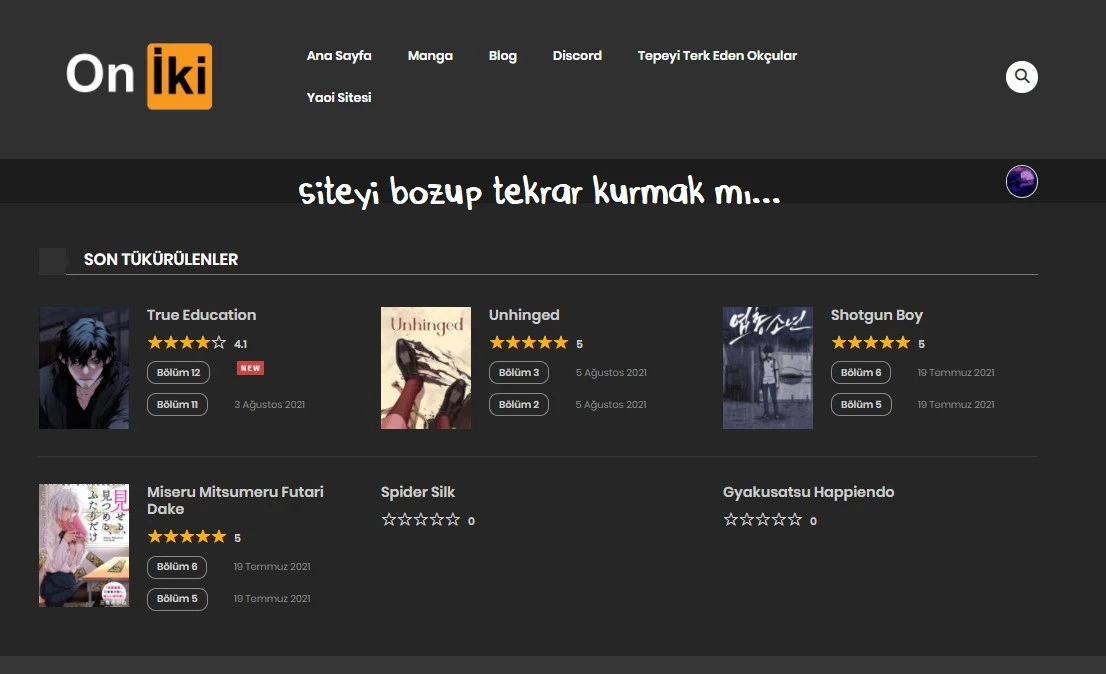This screenshot has width=1106, height=674.
Task: Click Gyakusatsu Happiendo empty star rating
Action: 763,520
